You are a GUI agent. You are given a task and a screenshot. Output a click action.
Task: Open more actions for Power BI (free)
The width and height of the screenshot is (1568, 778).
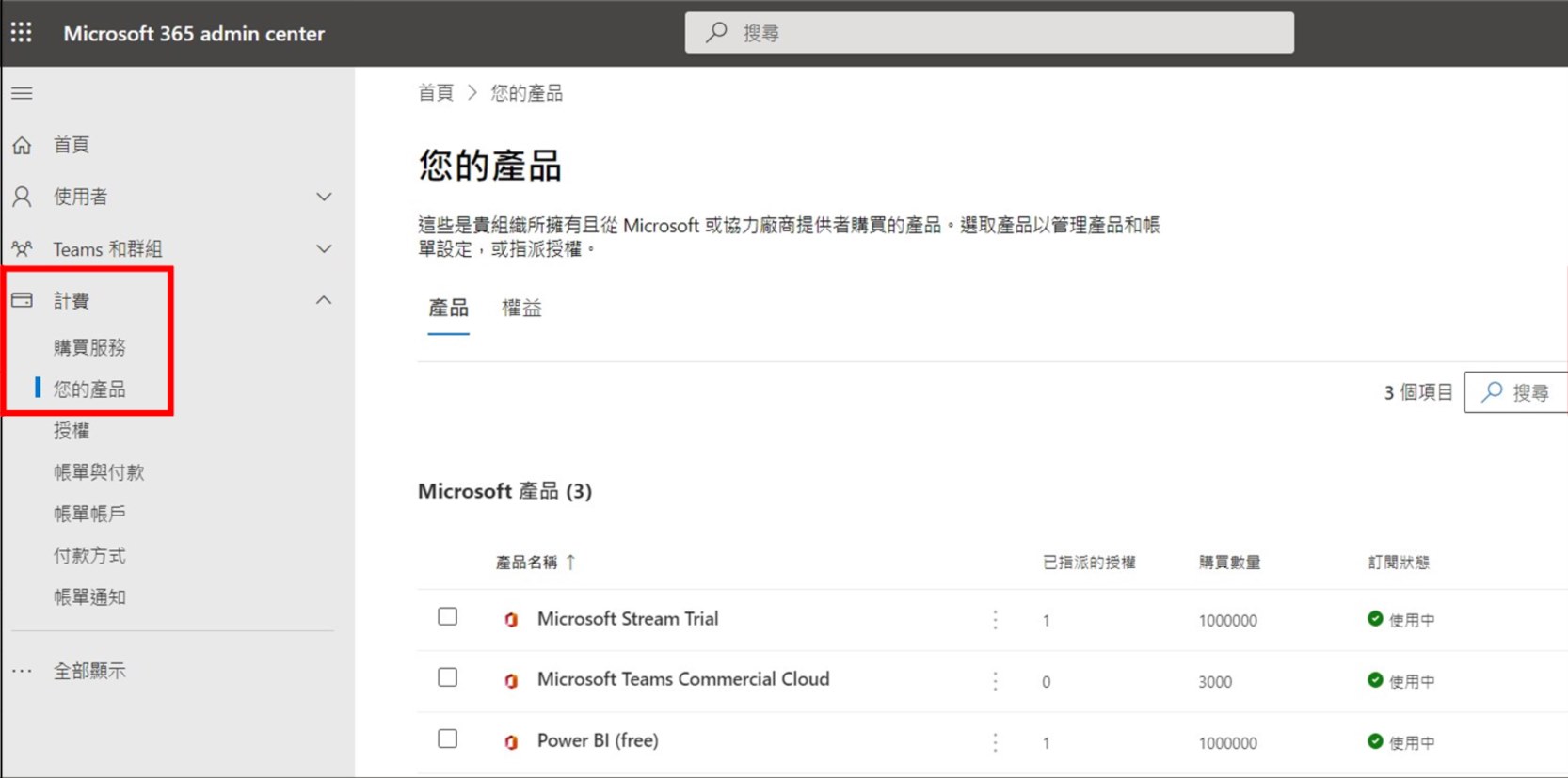point(995,742)
